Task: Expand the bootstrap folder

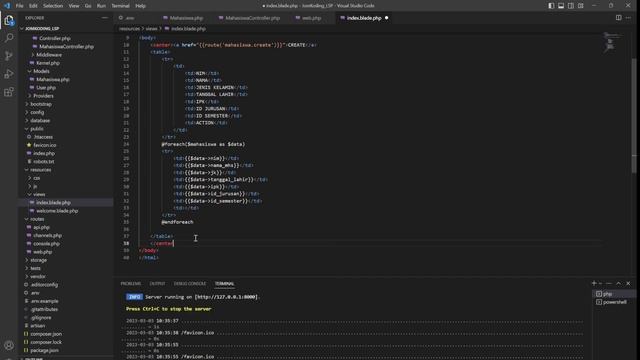Action: (41, 104)
